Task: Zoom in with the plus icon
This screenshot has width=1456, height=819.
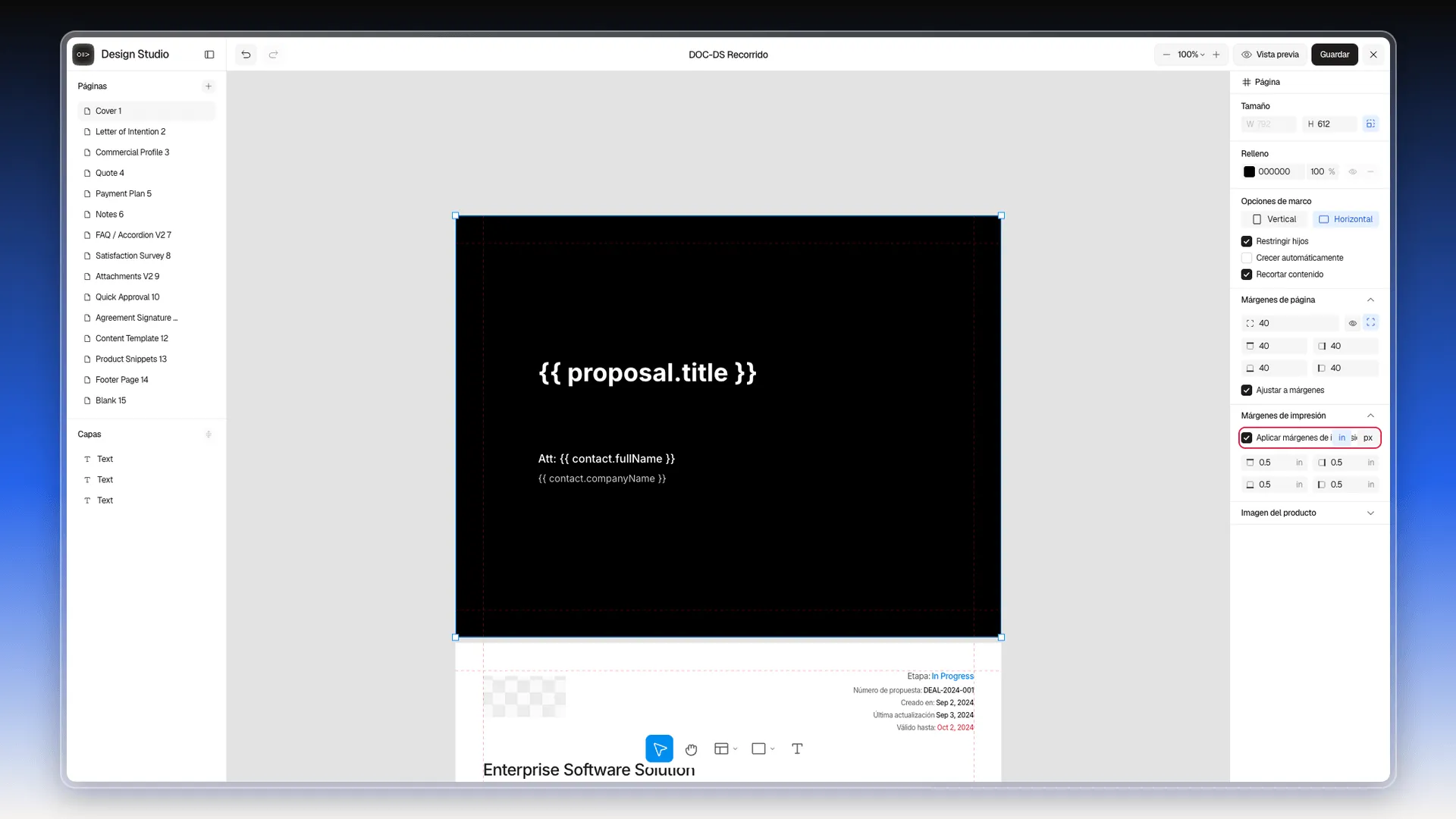Action: pos(1216,55)
